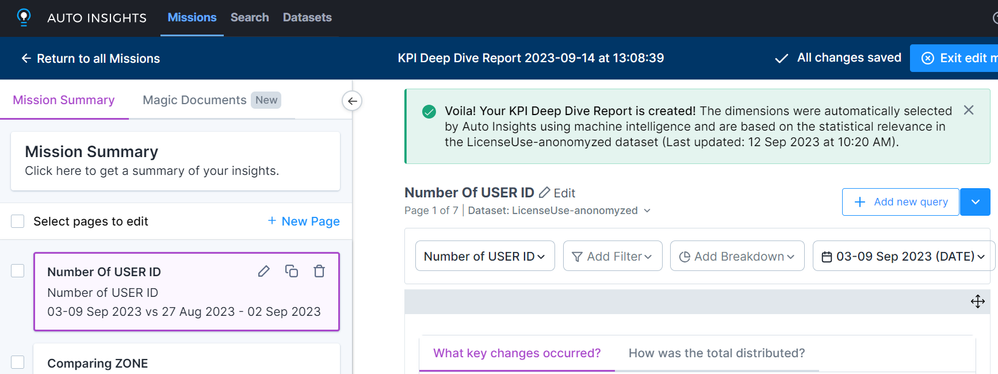This screenshot has width=998, height=374.
Task: Click Return to all Missions
Action: [x=90, y=59]
